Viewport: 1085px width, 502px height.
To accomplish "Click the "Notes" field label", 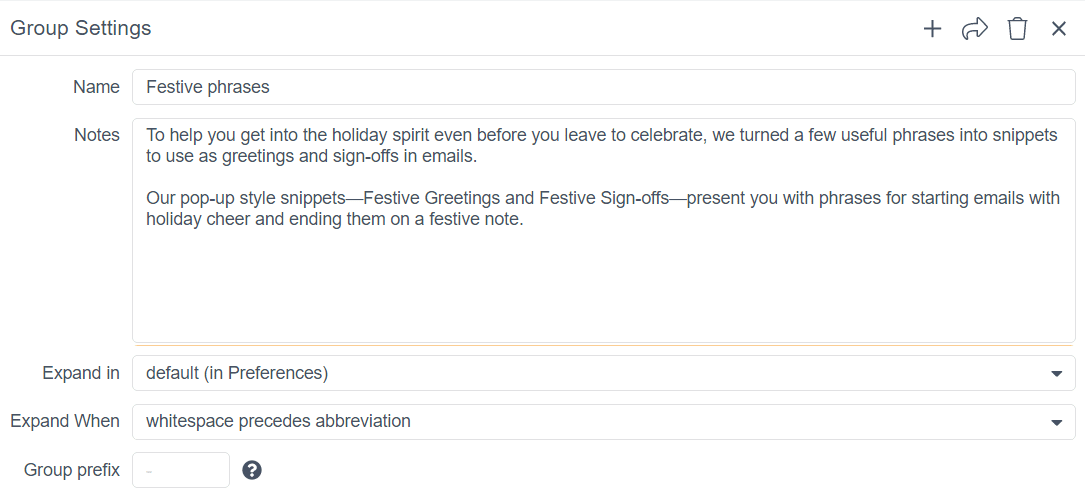I will pyautogui.click(x=97, y=135).
